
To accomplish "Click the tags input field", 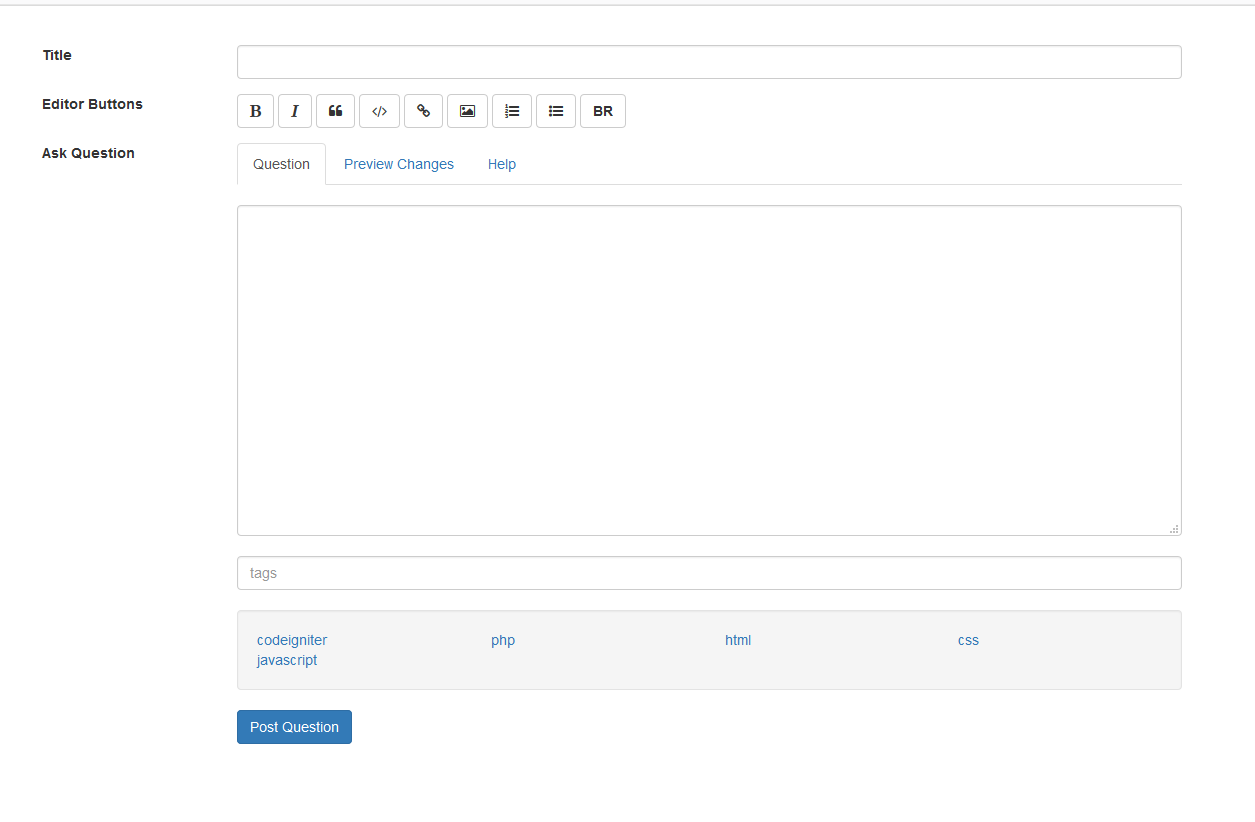I will point(709,573).
